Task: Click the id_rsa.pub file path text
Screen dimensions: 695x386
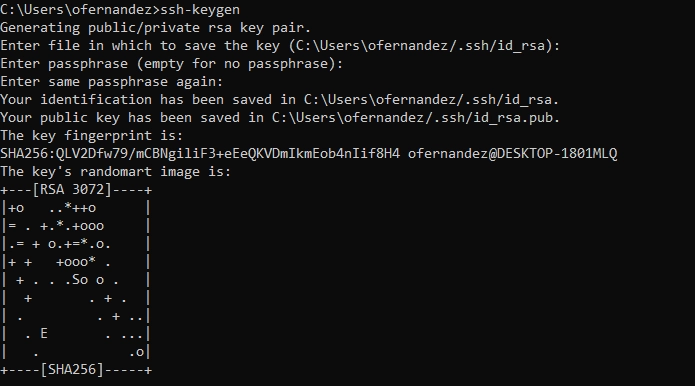Action: (416, 118)
